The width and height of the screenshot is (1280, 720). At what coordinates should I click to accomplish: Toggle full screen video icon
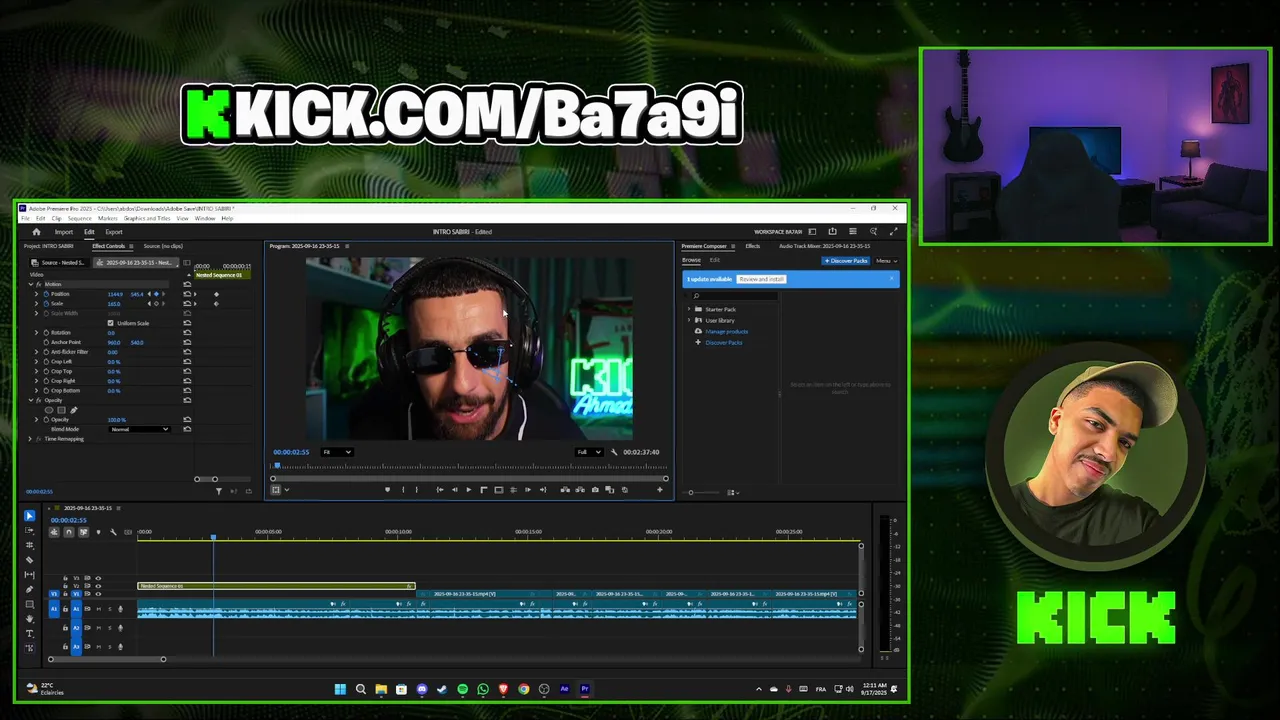click(893, 232)
